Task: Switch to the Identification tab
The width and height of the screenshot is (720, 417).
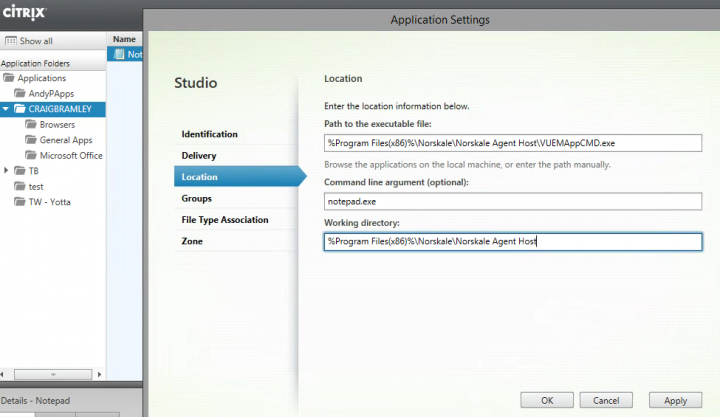Action: [209, 134]
